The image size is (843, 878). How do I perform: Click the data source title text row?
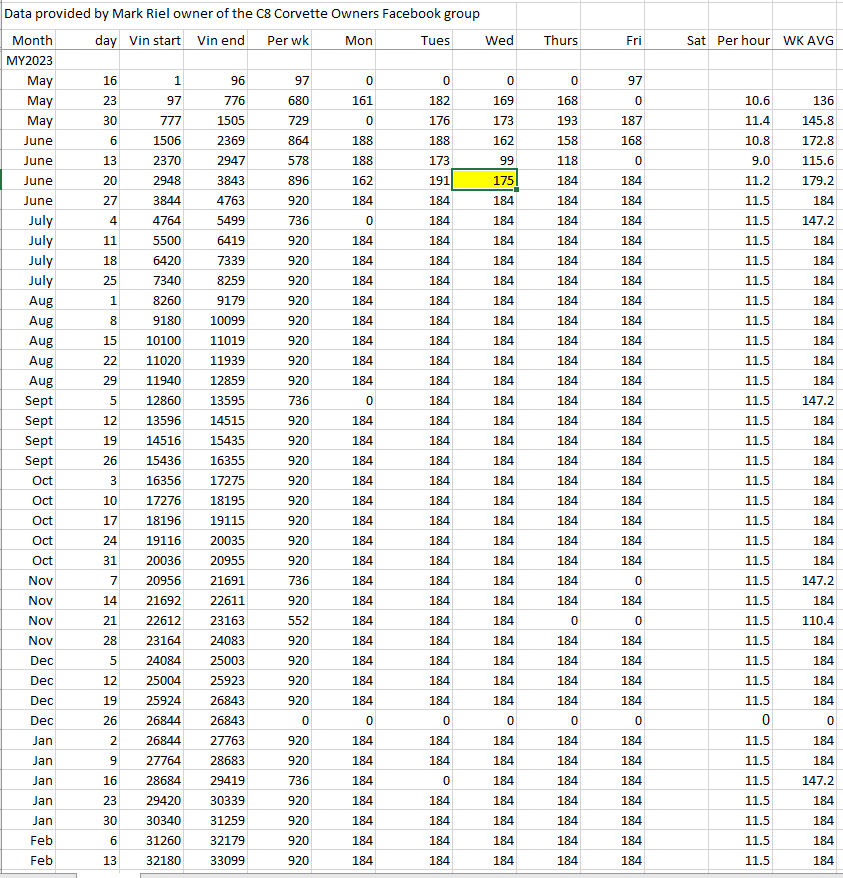[242, 14]
